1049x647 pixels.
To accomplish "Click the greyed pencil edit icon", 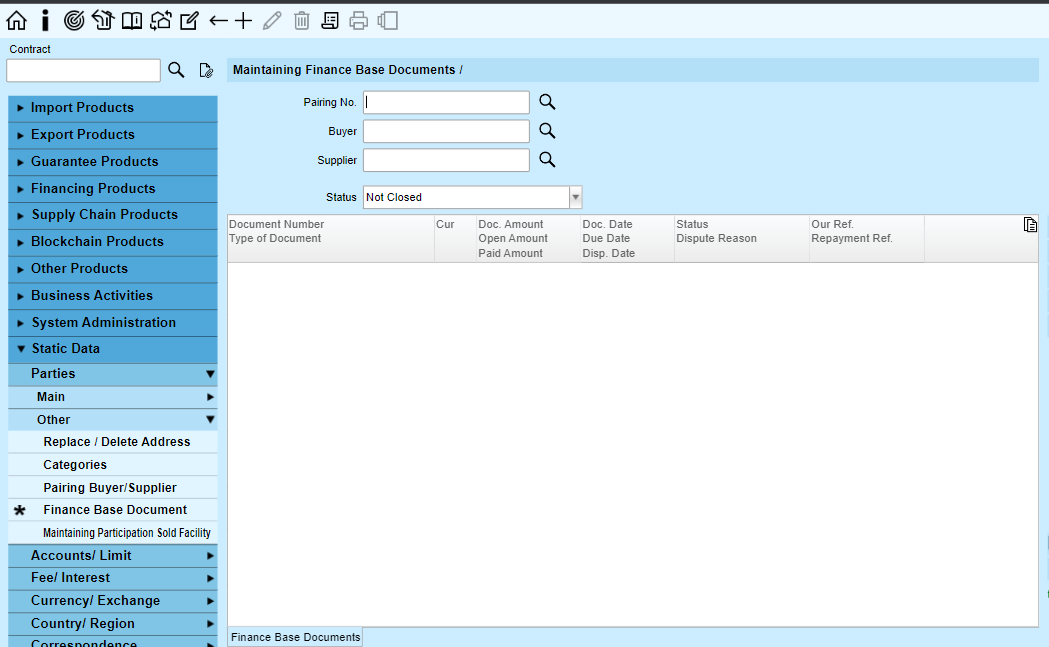I will [x=272, y=21].
